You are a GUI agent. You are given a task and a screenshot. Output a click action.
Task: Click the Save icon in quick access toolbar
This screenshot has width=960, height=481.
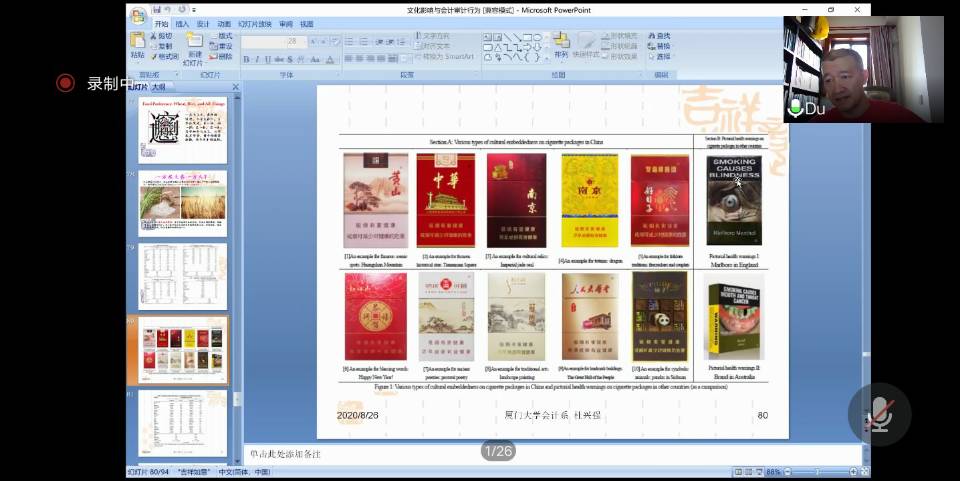tap(156, 10)
